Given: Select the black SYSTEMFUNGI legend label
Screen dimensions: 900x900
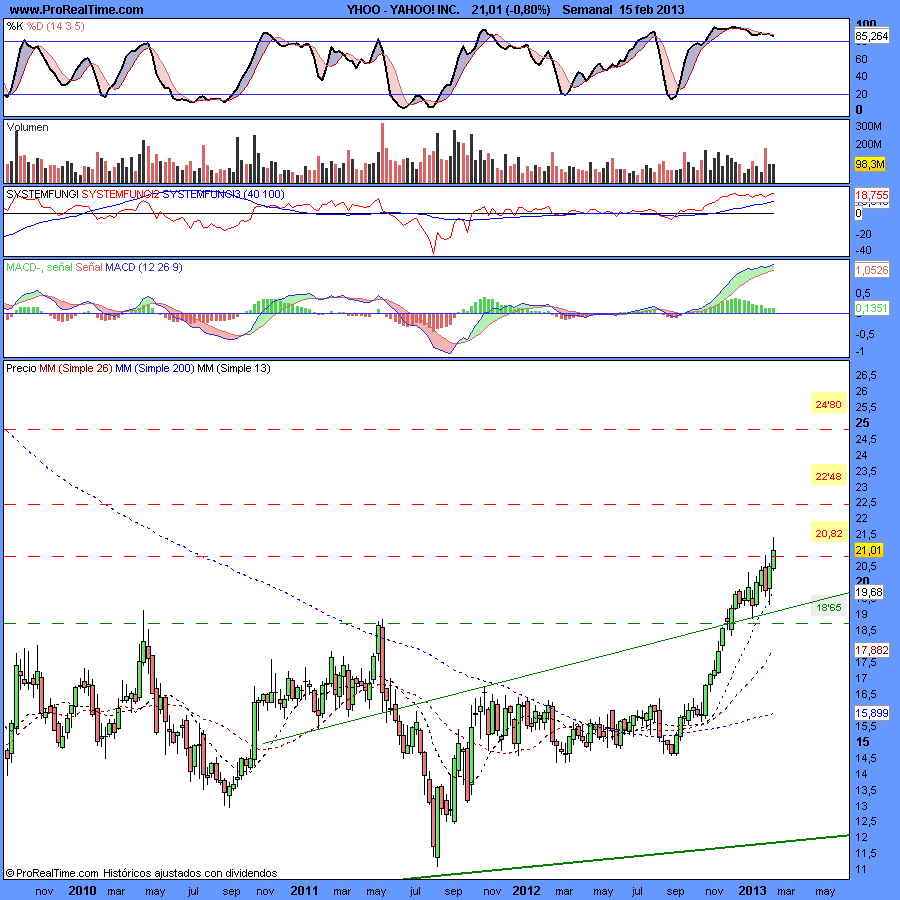Looking at the screenshot, I should point(42,195).
